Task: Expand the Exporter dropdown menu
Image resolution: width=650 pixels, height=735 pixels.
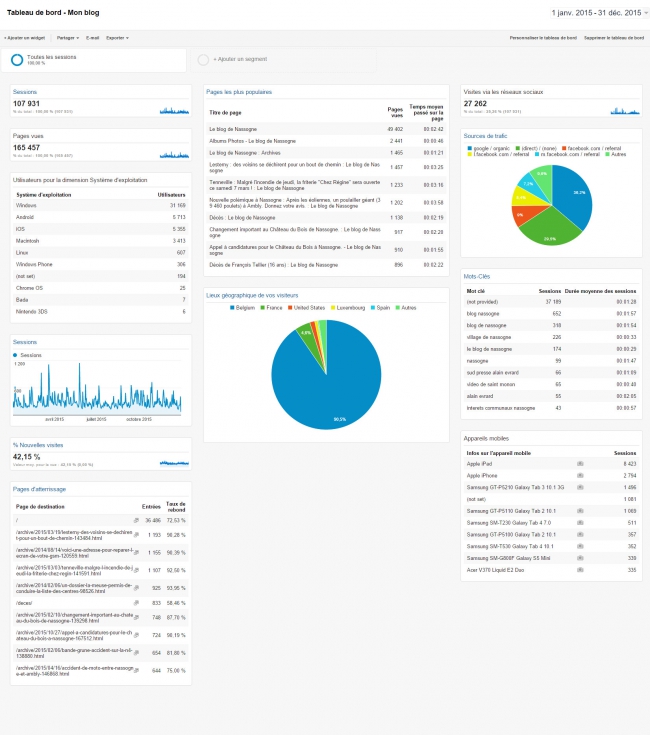Action: coord(117,38)
